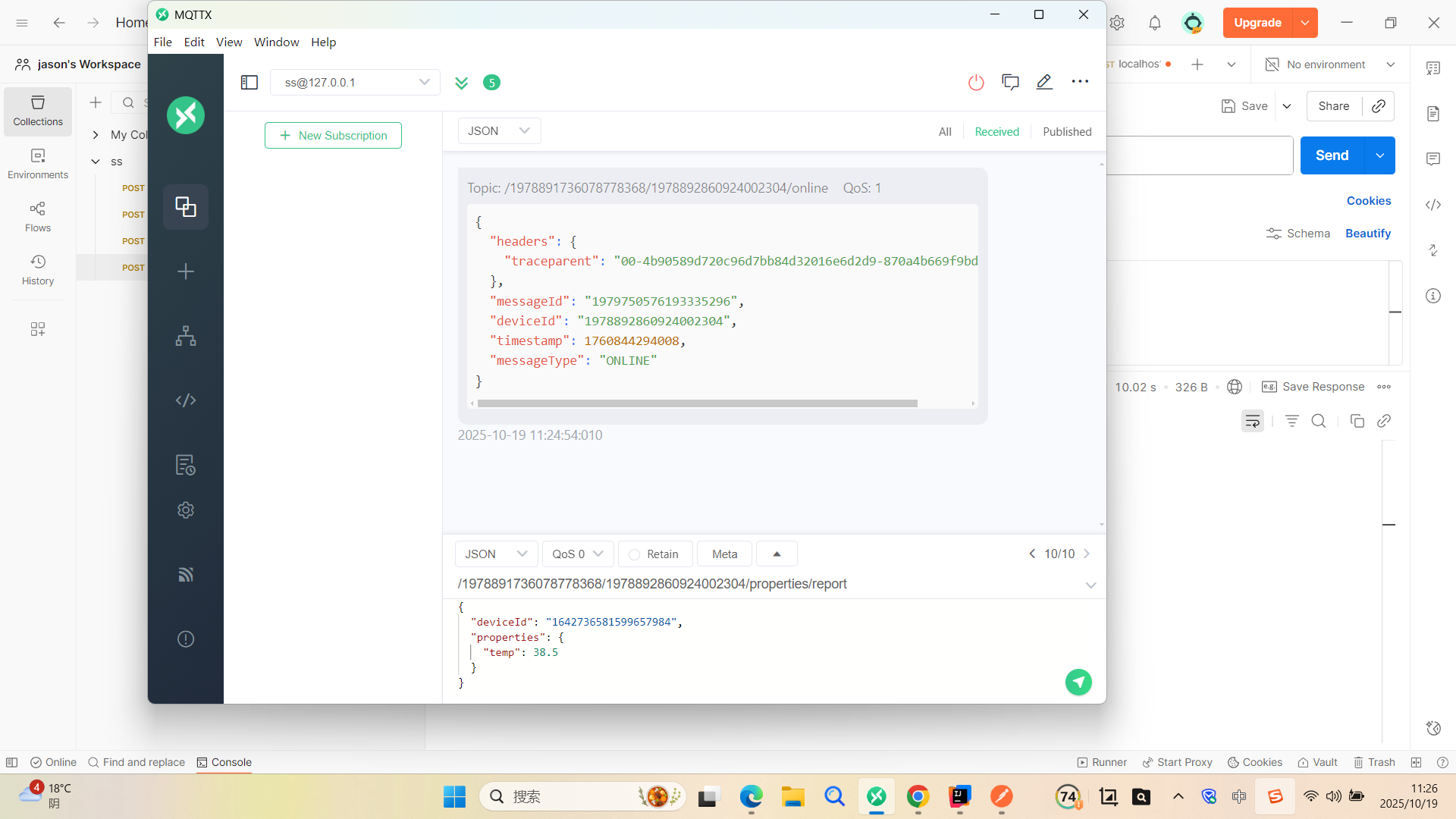
Task: Expand the ss@127.0.0.1 connection dropdown
Action: (355, 82)
